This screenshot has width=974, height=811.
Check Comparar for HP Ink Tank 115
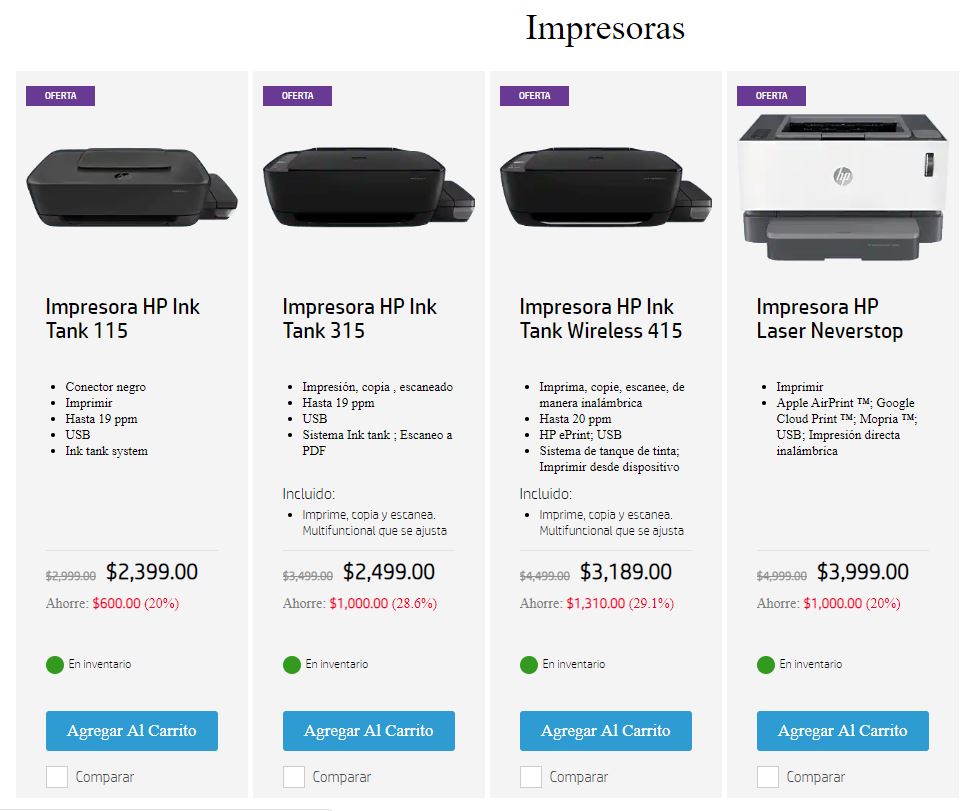[57, 777]
